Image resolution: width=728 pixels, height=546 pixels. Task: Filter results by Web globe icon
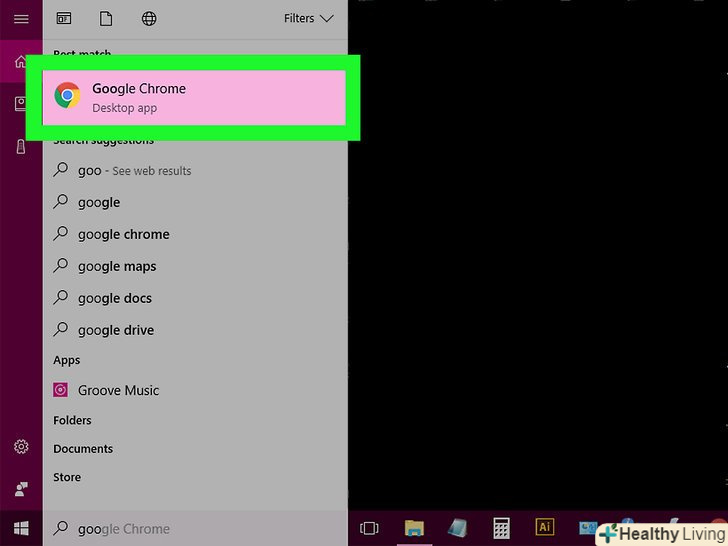pos(149,19)
